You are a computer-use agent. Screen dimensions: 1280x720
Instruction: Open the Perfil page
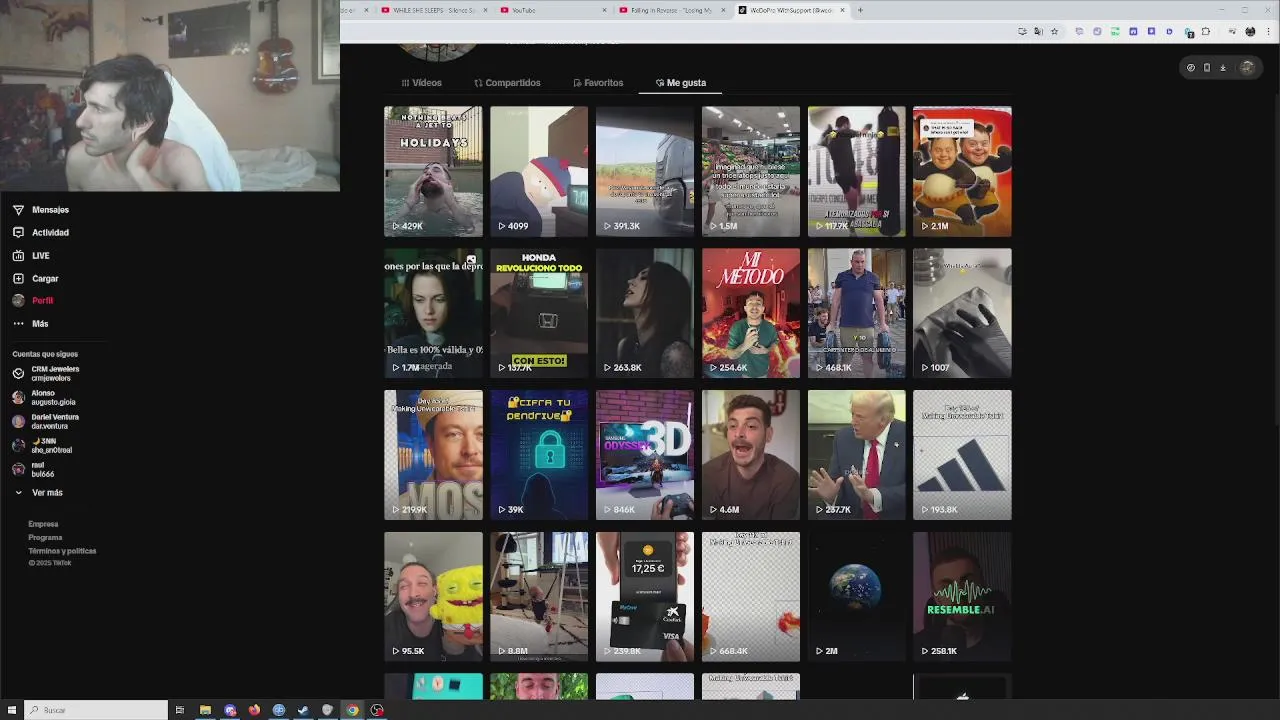click(33, 300)
